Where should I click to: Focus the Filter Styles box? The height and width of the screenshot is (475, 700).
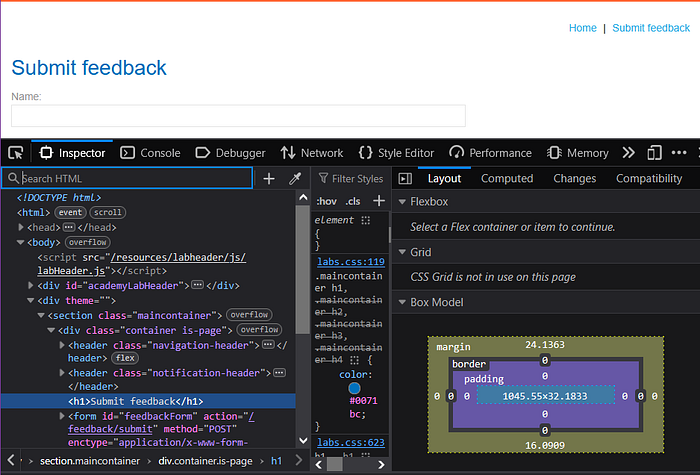pyautogui.click(x=351, y=179)
